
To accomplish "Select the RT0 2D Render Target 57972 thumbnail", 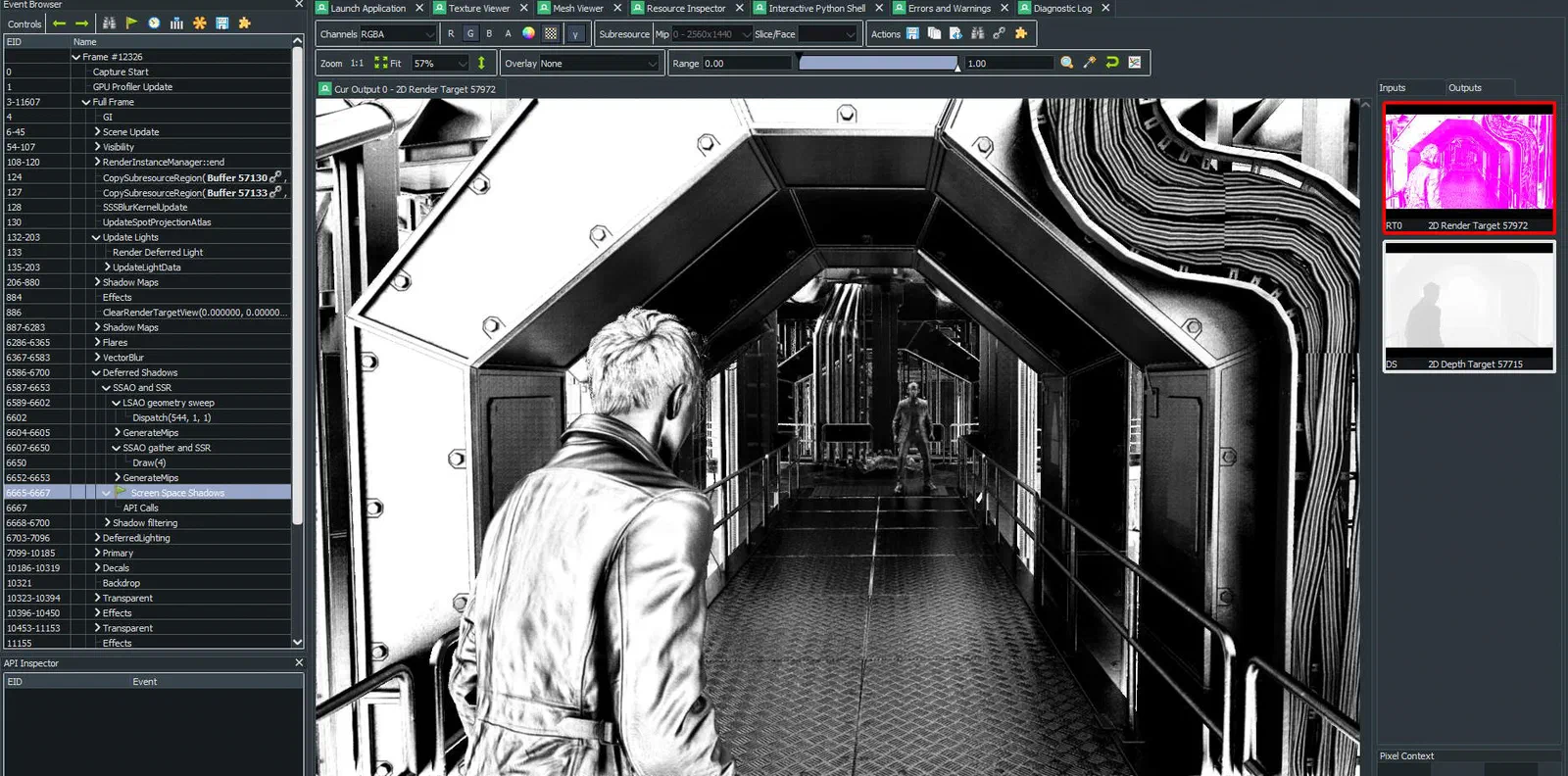I will click(x=1469, y=168).
